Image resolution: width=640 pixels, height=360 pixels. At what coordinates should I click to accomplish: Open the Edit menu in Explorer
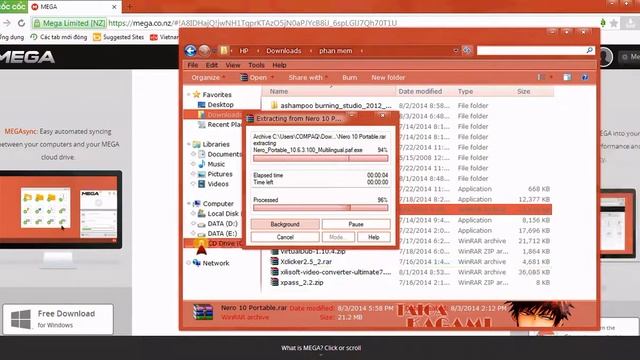tap(211, 65)
